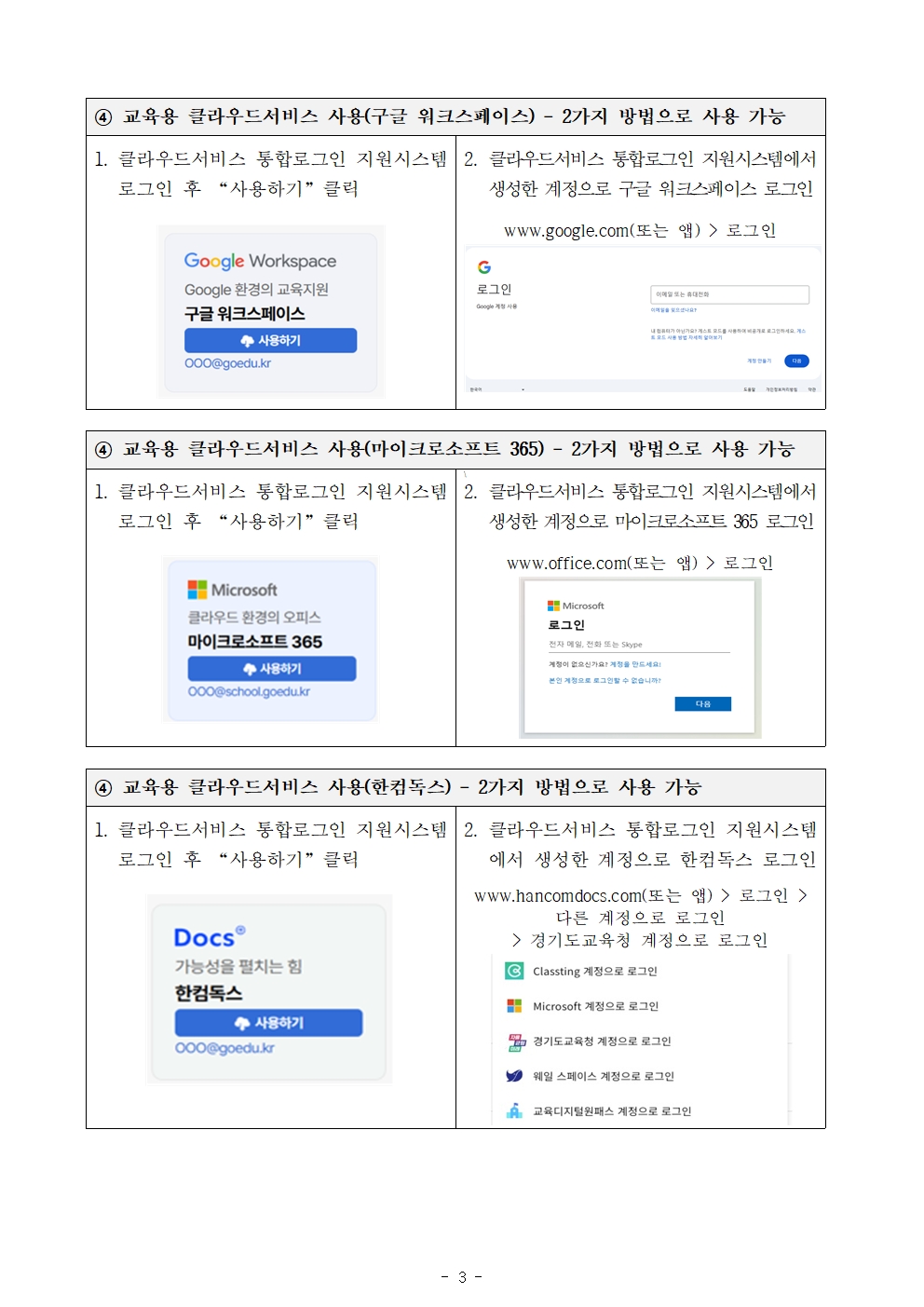Click the blue 다음 button in Google login

click(796, 361)
